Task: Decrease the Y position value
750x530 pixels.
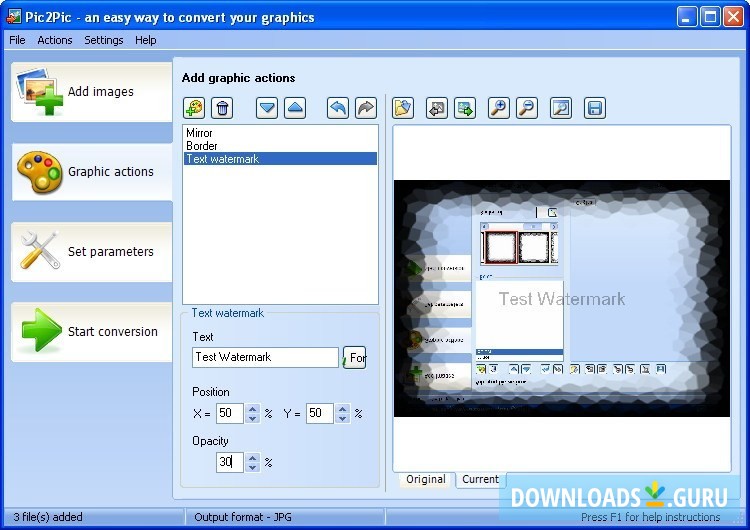Action: (x=342, y=418)
